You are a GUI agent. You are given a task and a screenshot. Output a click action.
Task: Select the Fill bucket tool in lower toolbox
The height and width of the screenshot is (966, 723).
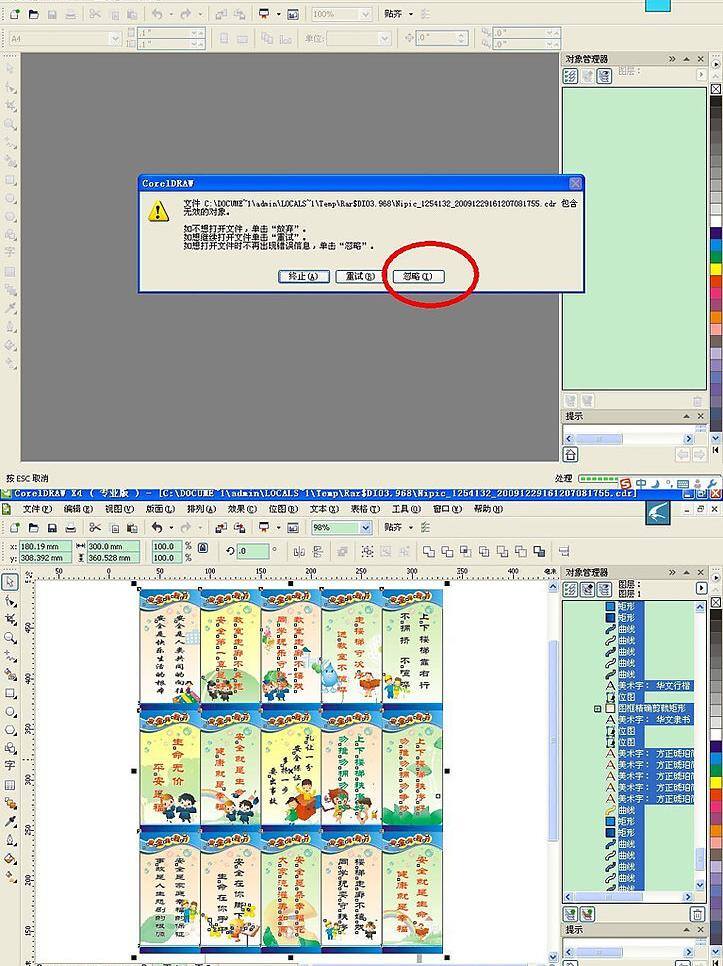click(10, 858)
